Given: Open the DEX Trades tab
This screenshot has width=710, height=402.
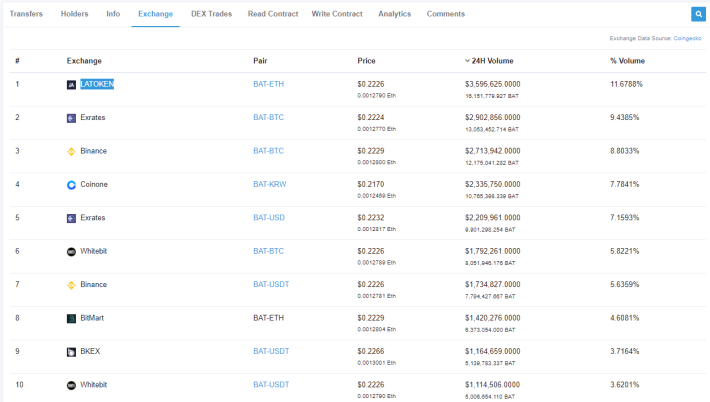Looking at the screenshot, I should pyautogui.click(x=211, y=14).
